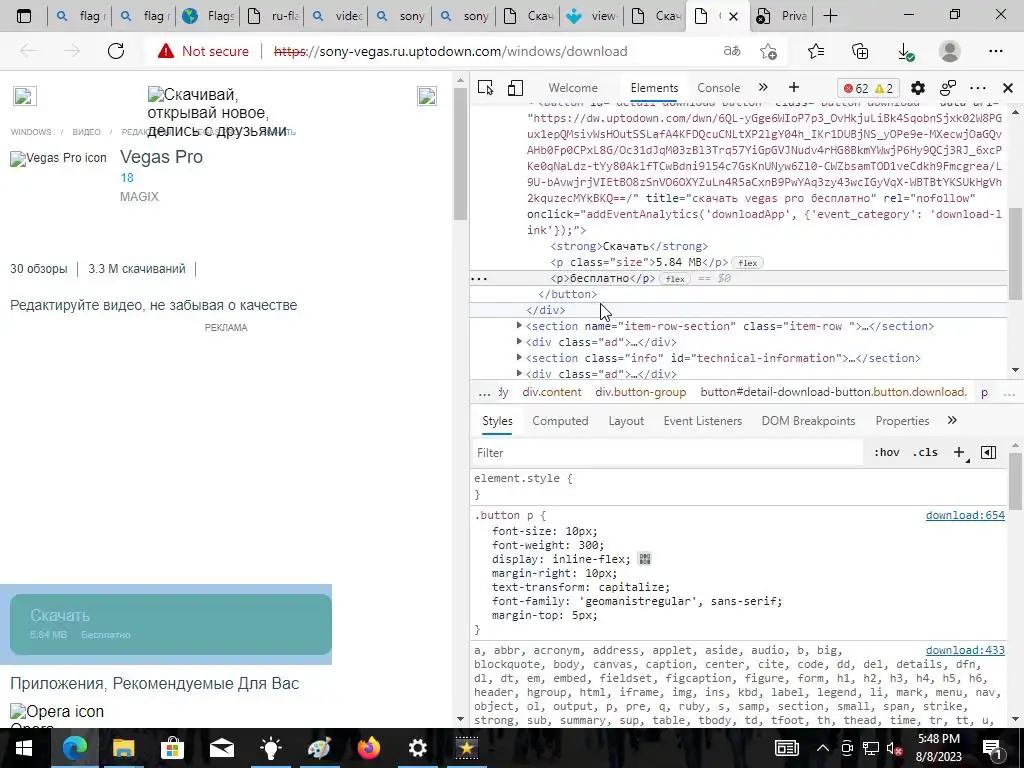Click the Скачать download button on page
1024x768 pixels.
[170, 624]
